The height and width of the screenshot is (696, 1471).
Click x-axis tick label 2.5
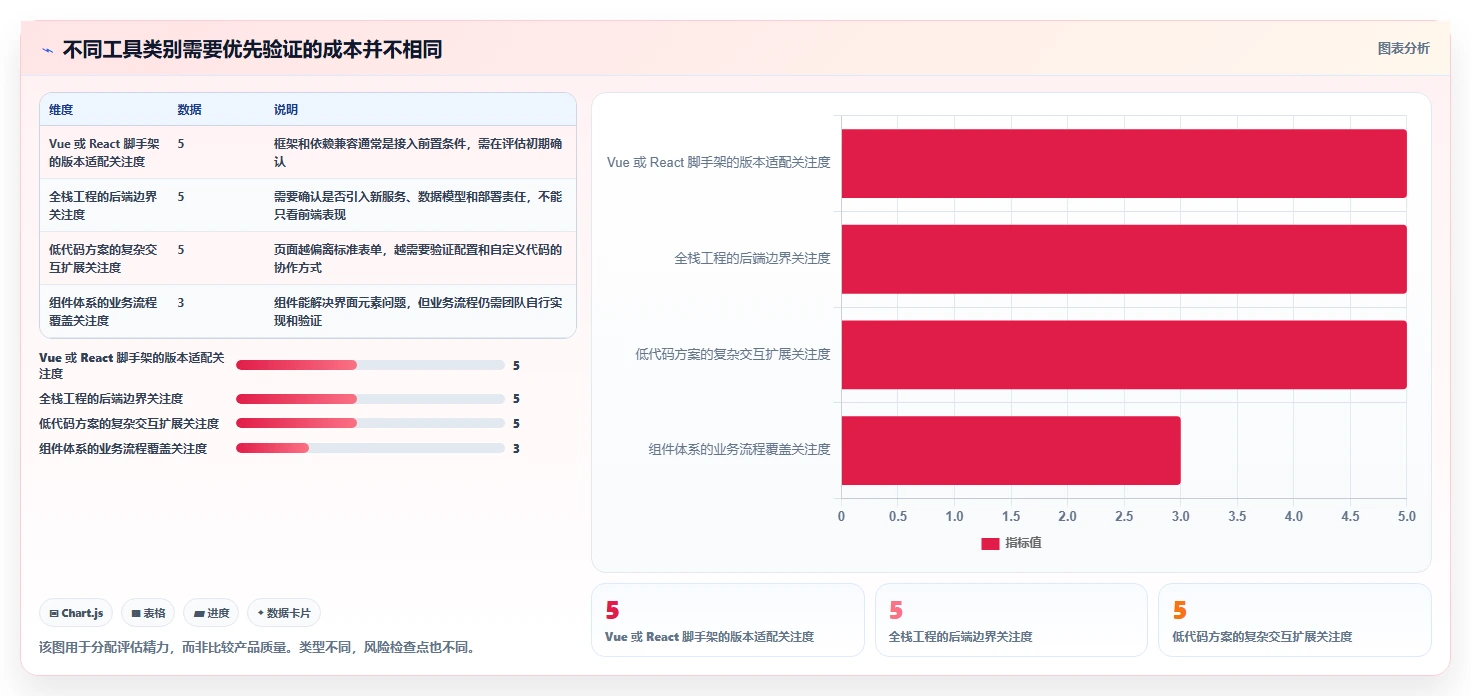pyautogui.click(x=1124, y=516)
